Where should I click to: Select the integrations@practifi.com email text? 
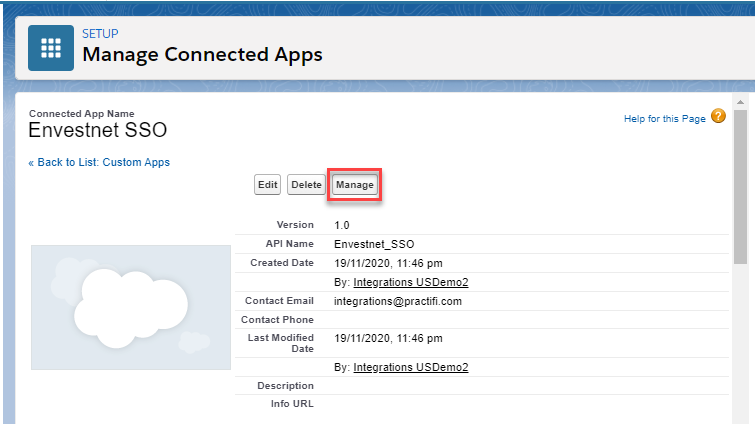coord(398,301)
